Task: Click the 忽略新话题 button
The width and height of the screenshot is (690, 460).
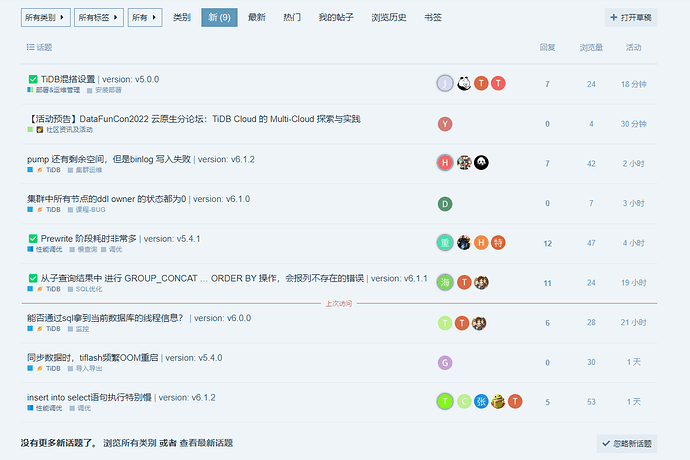Action: tap(627, 443)
